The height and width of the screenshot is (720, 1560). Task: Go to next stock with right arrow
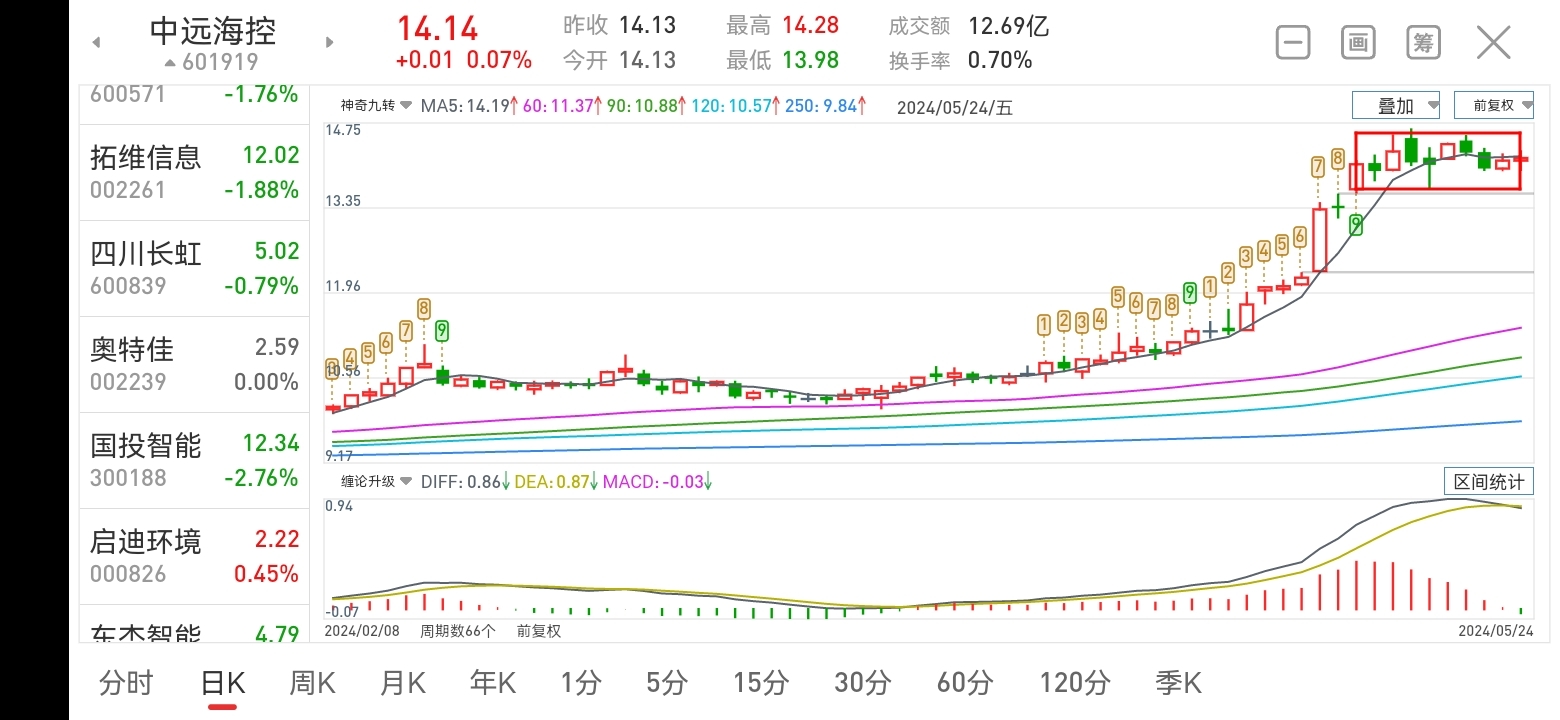click(x=329, y=43)
